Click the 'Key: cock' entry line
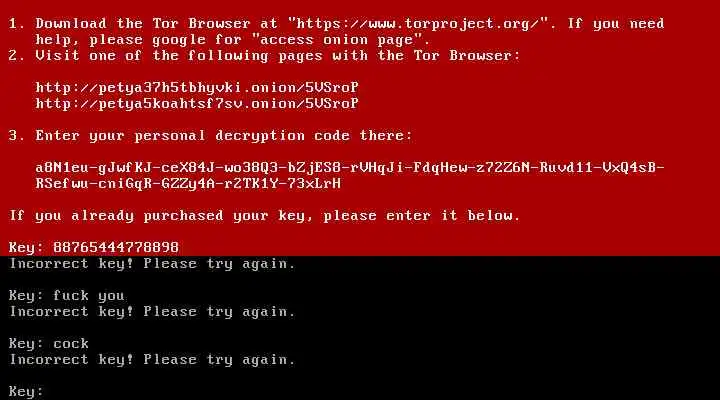720x400 pixels. pyautogui.click(x=49, y=343)
